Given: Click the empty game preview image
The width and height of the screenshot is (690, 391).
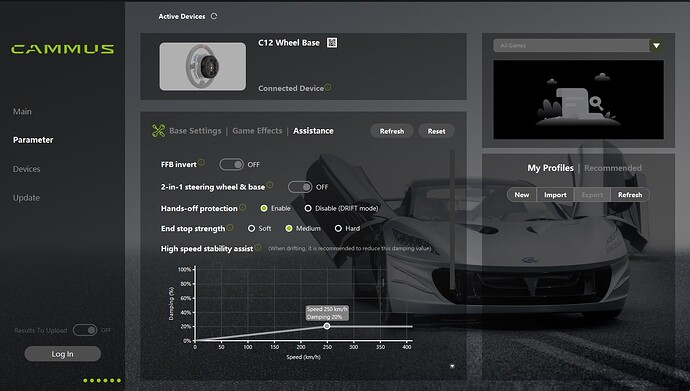Looking at the screenshot, I should tap(578, 99).
